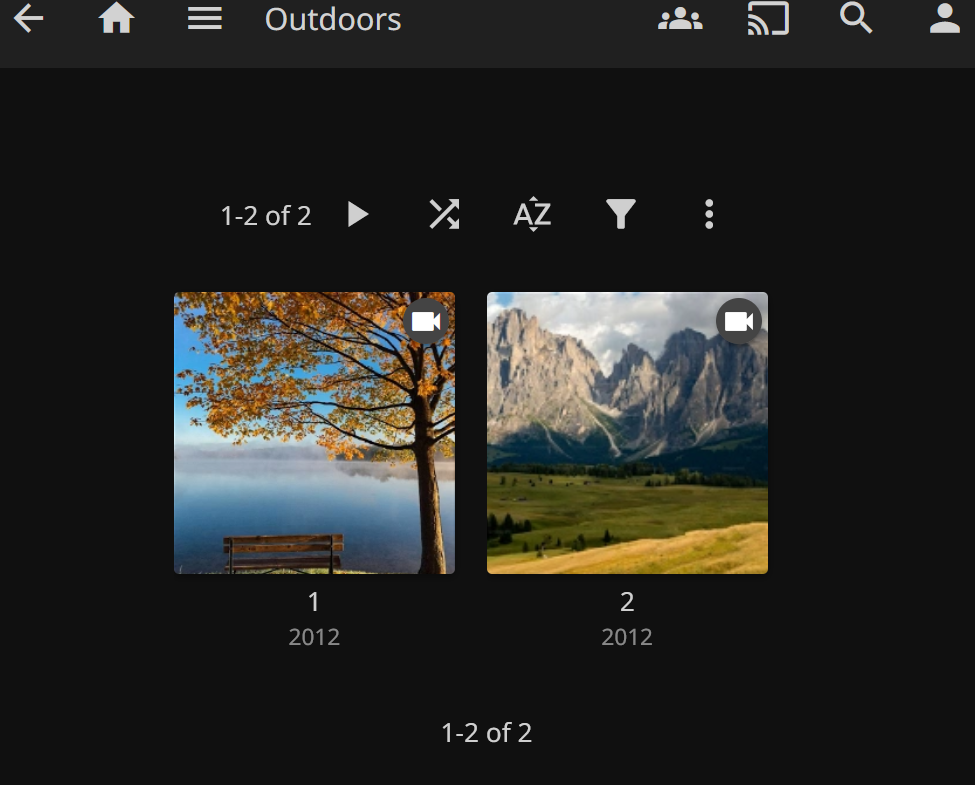975x785 pixels.
Task: Shuffle the Outdoors library
Action: 444,214
